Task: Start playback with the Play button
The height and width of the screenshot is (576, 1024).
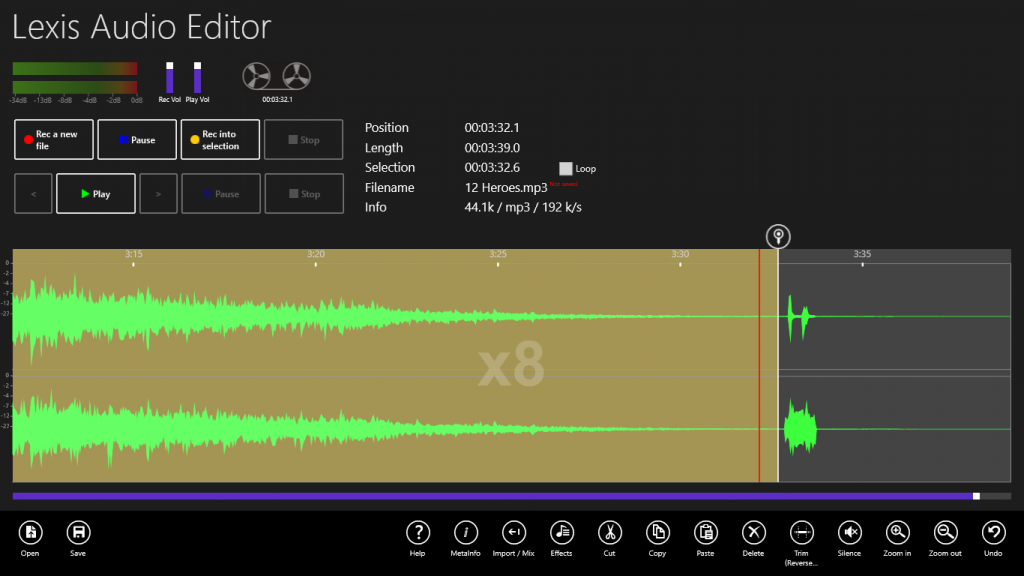Action: 95,193
